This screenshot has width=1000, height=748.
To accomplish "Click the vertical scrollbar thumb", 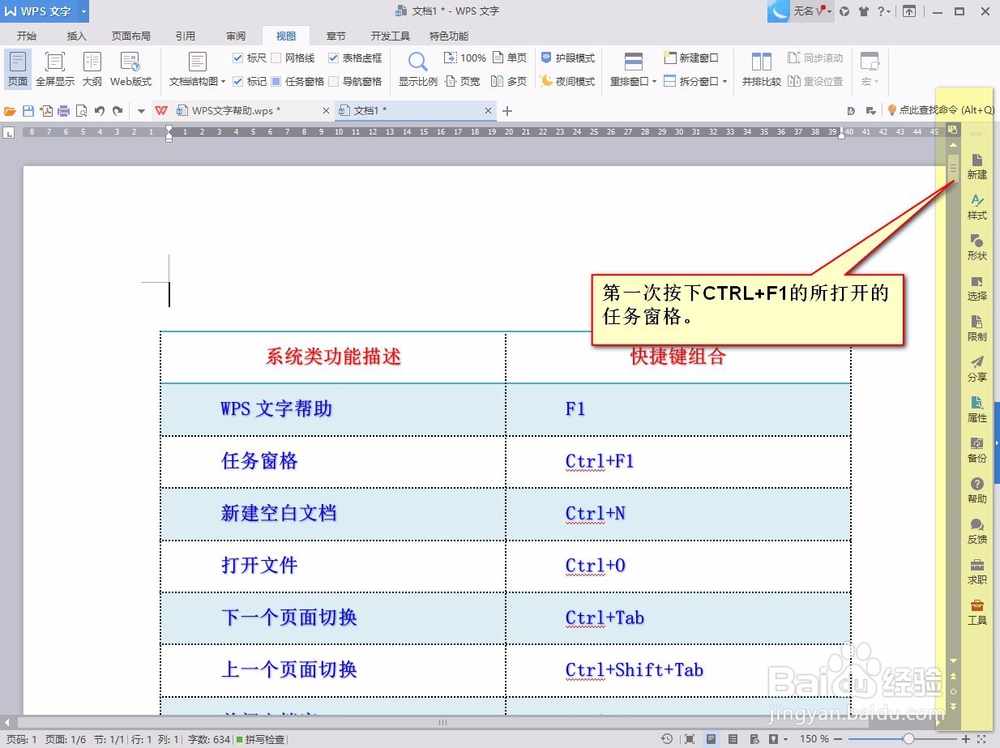I will click(x=953, y=168).
